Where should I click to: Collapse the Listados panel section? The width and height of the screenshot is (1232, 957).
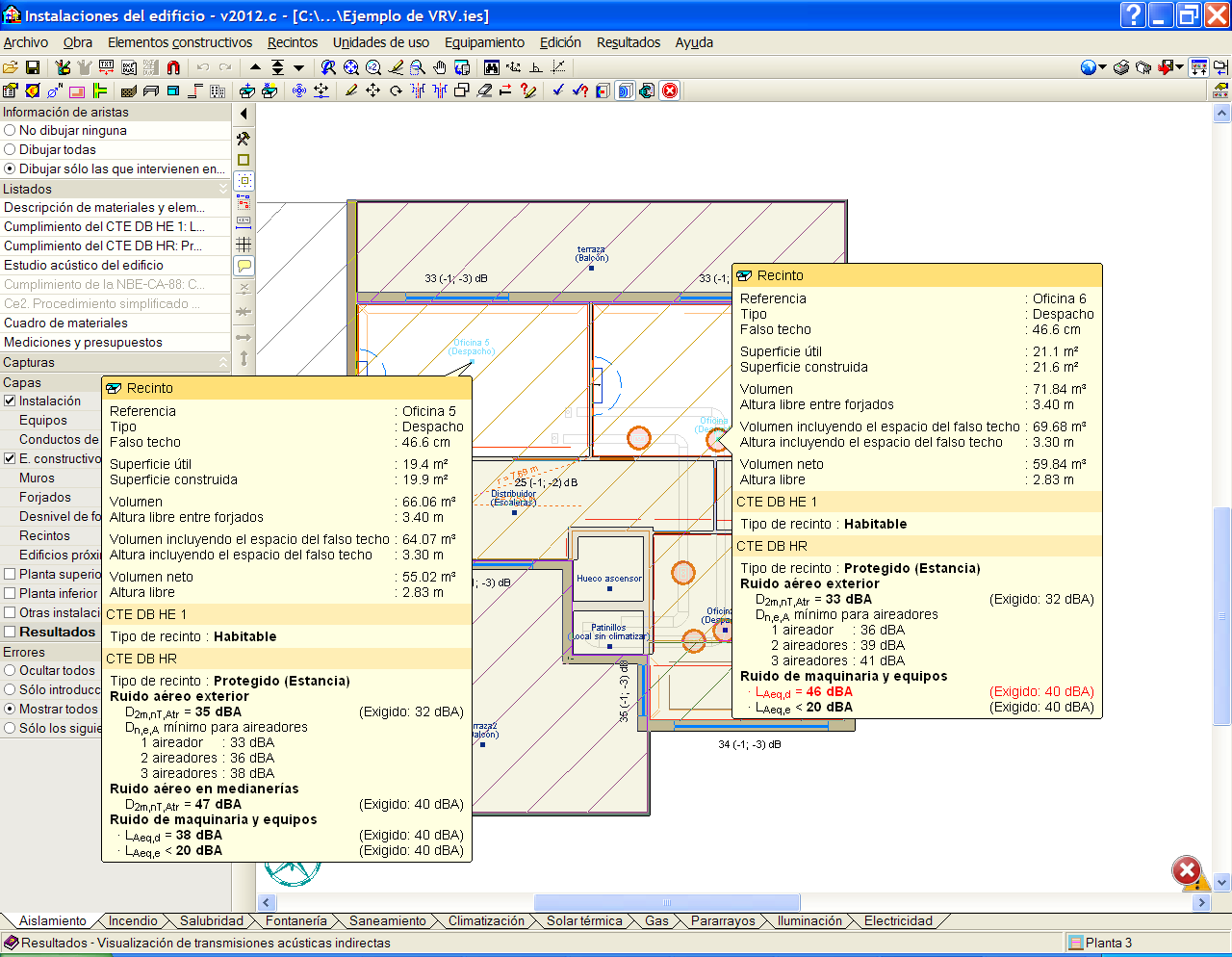tap(223, 190)
